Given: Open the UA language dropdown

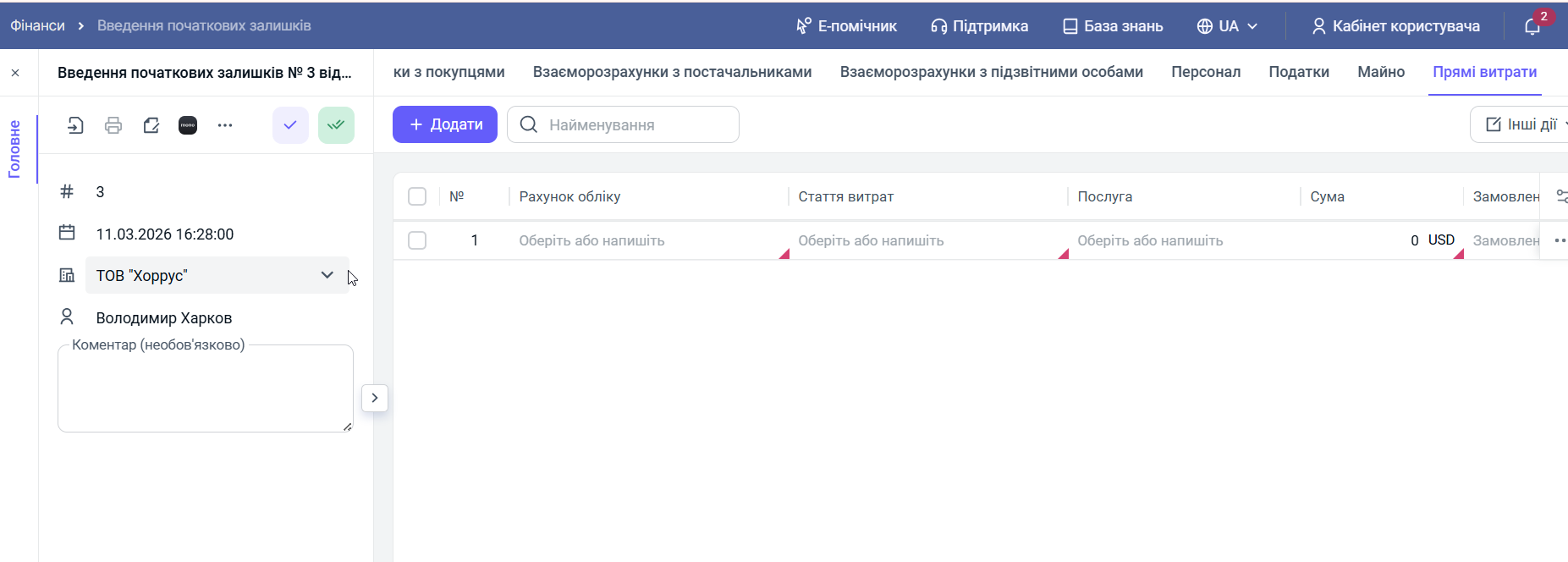Looking at the screenshot, I should pos(1227,26).
